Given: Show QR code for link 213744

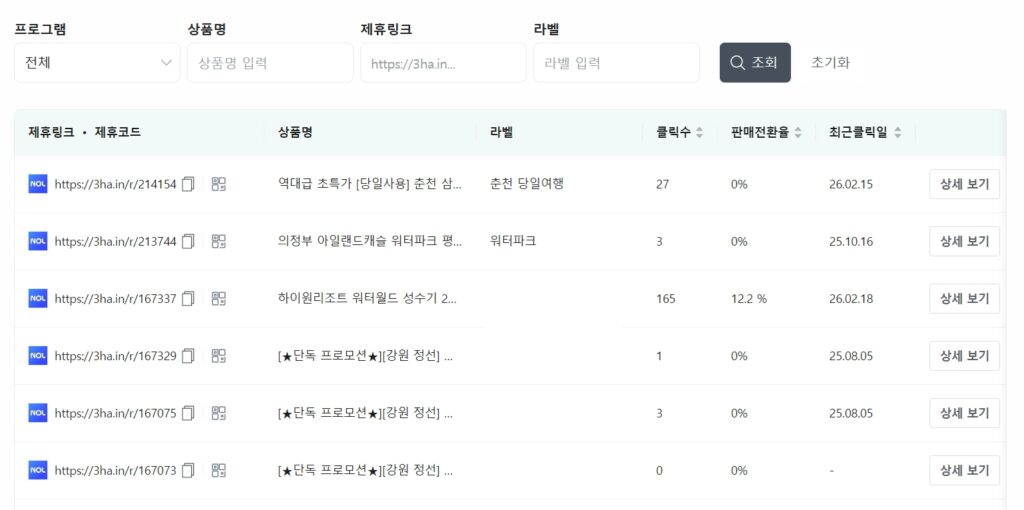Looking at the screenshot, I should 219,241.
